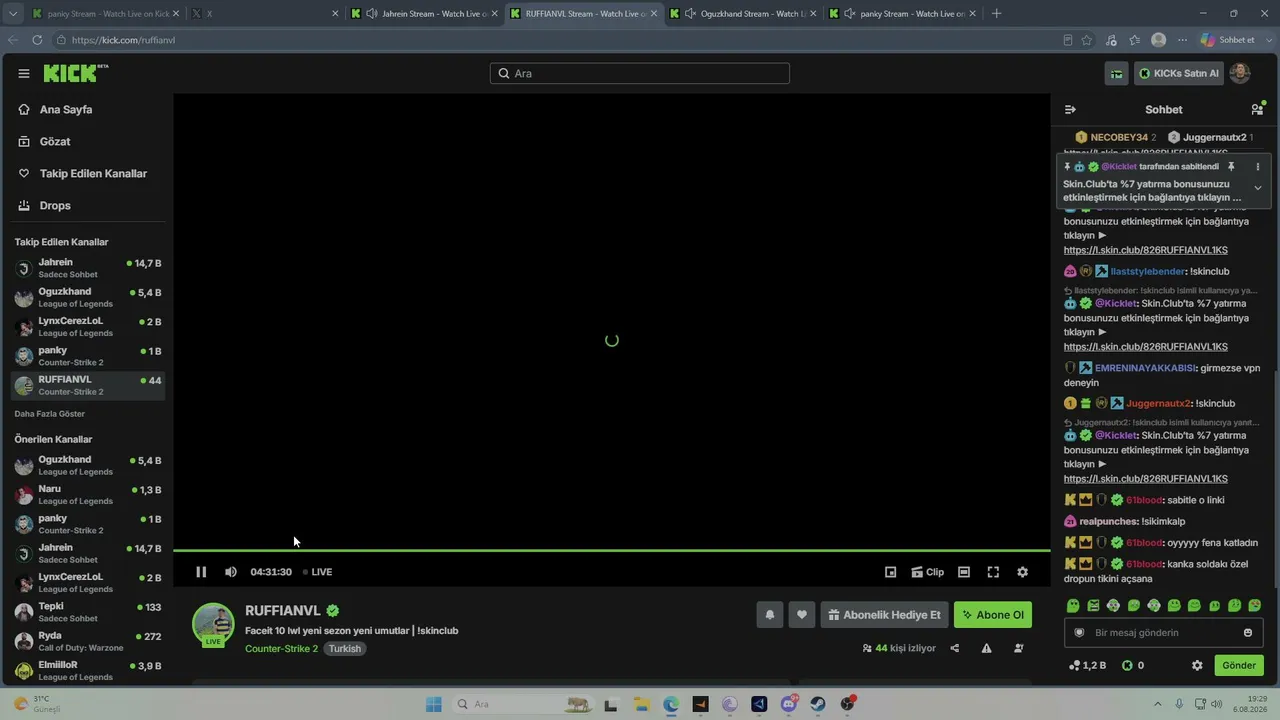Open Windows Start menu

tap(433, 704)
